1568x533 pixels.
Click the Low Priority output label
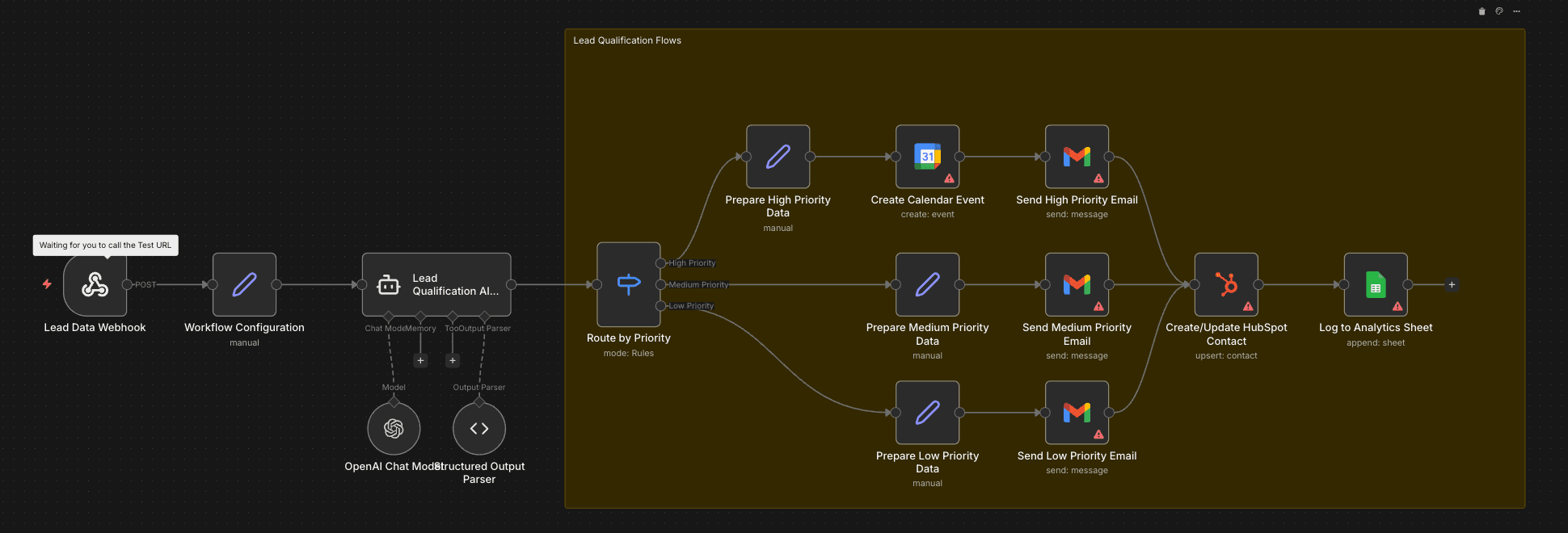click(x=691, y=306)
